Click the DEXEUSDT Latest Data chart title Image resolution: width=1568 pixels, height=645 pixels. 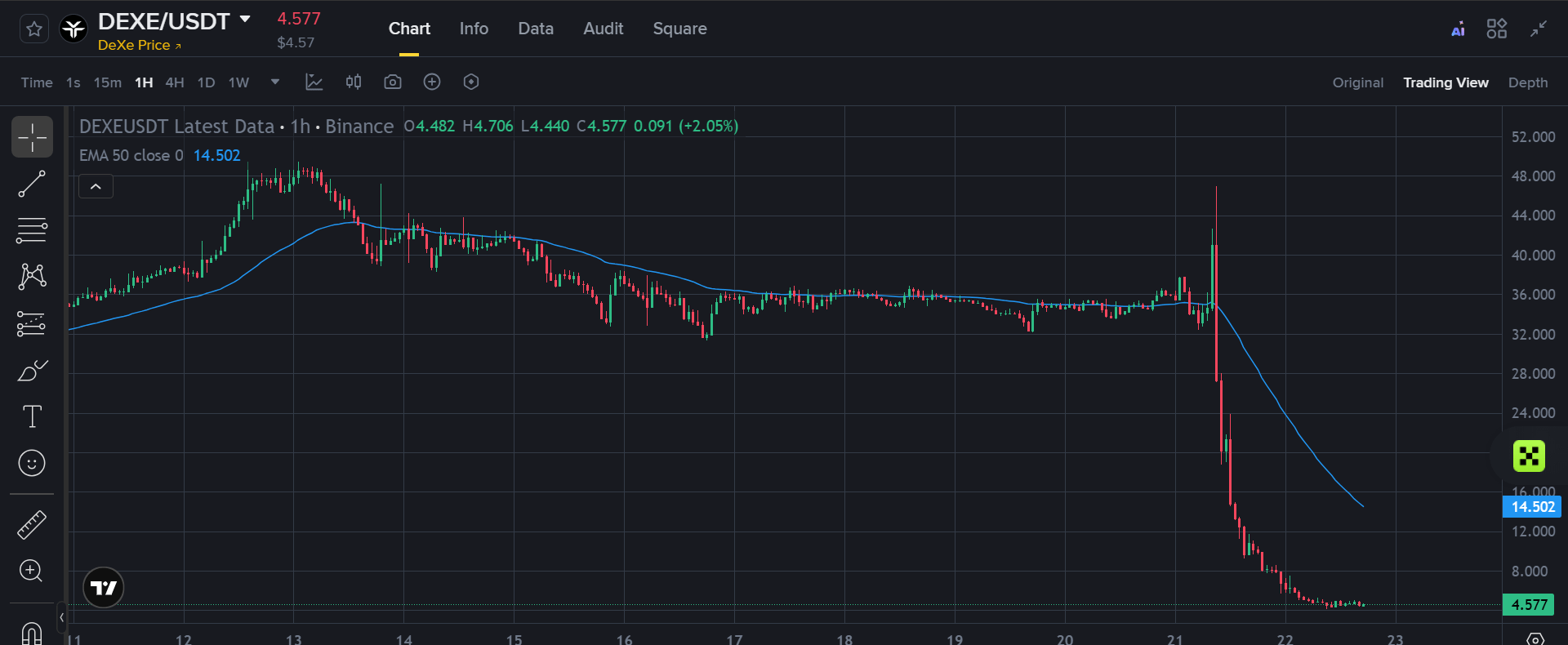(x=176, y=127)
